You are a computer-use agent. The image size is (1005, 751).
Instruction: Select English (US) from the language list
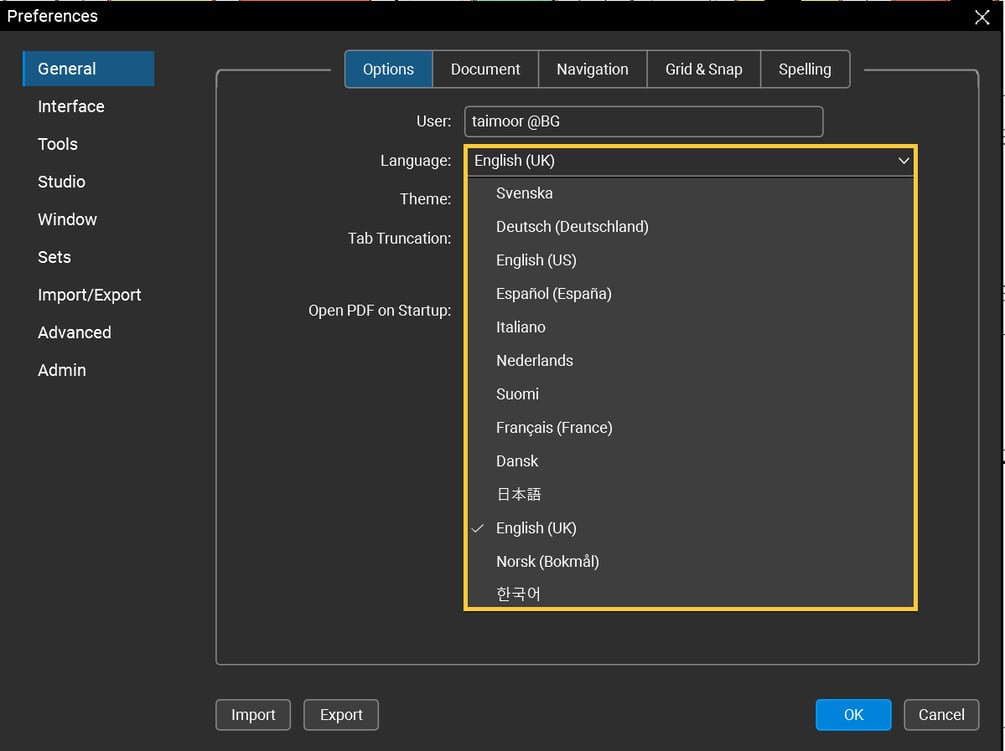(536, 260)
